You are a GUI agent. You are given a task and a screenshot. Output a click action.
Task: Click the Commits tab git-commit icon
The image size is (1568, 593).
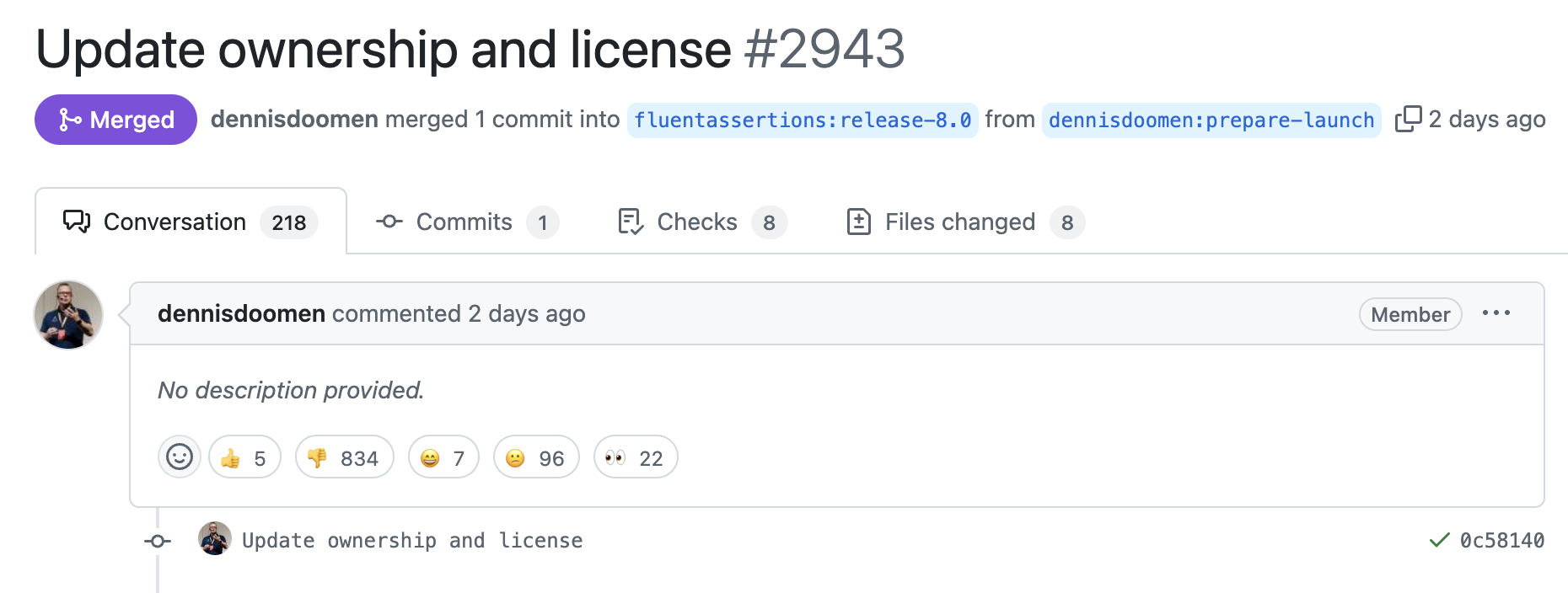pos(389,222)
